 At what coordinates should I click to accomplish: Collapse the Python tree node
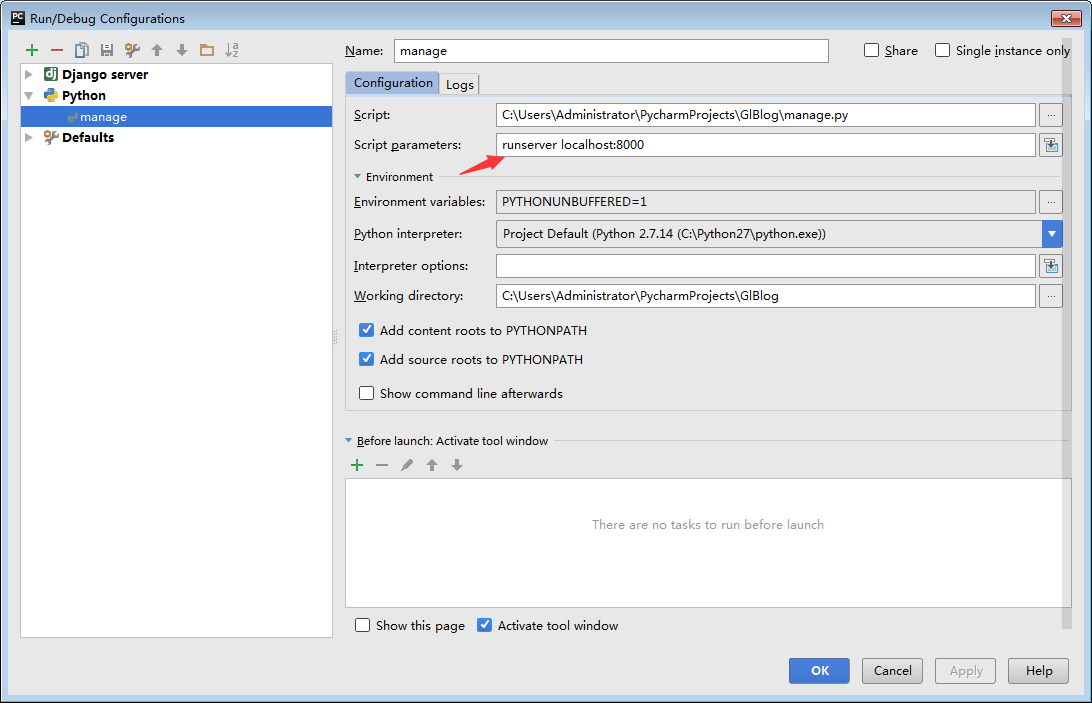[29, 95]
